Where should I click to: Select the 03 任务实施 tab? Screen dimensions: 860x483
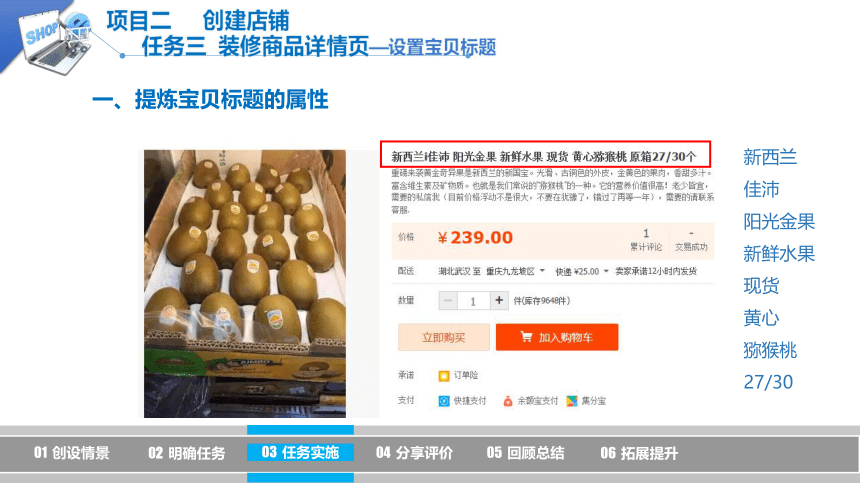point(300,453)
